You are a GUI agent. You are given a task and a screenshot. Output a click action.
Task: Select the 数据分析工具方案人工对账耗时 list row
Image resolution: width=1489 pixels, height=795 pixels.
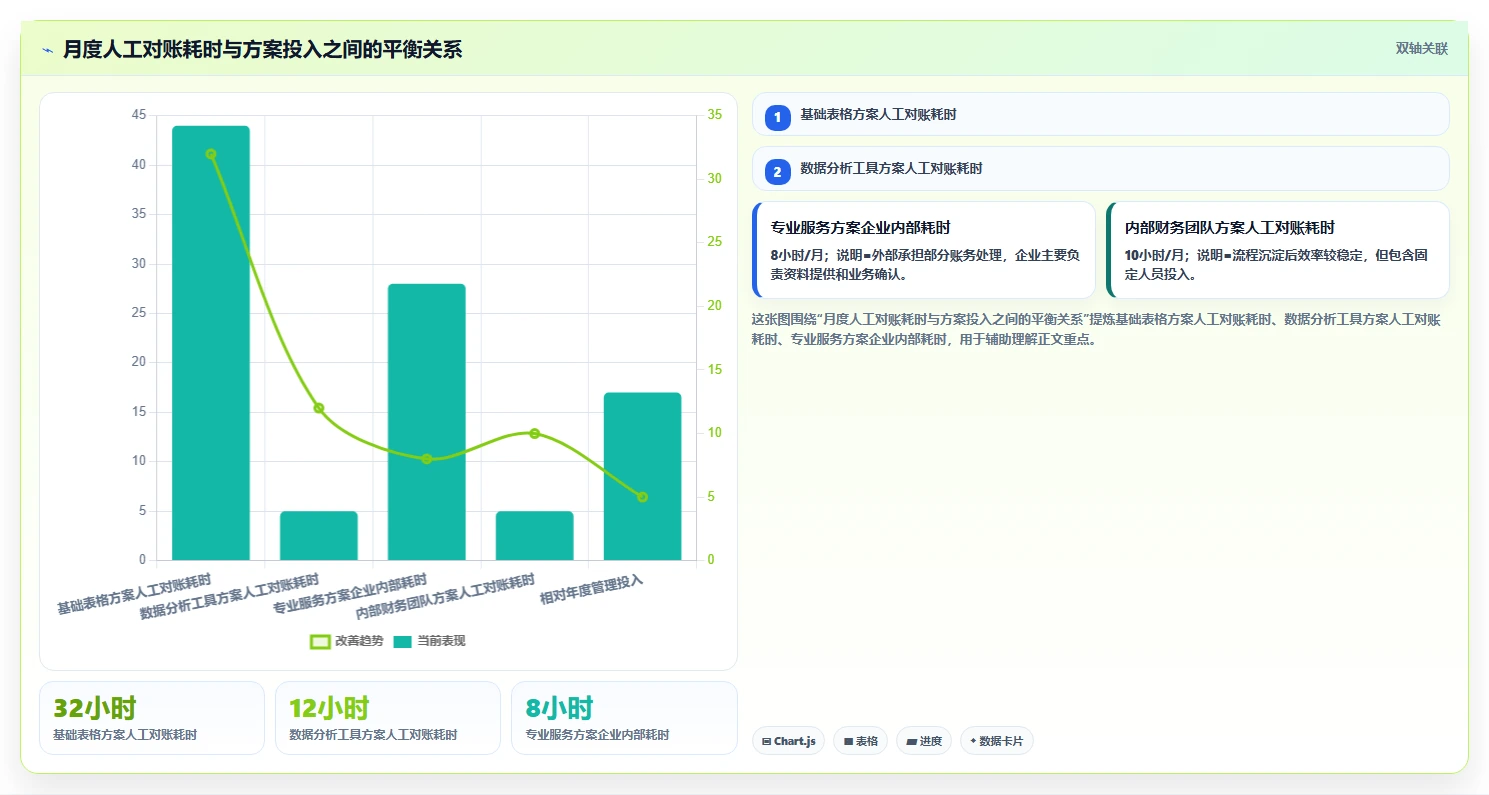(x=1100, y=169)
